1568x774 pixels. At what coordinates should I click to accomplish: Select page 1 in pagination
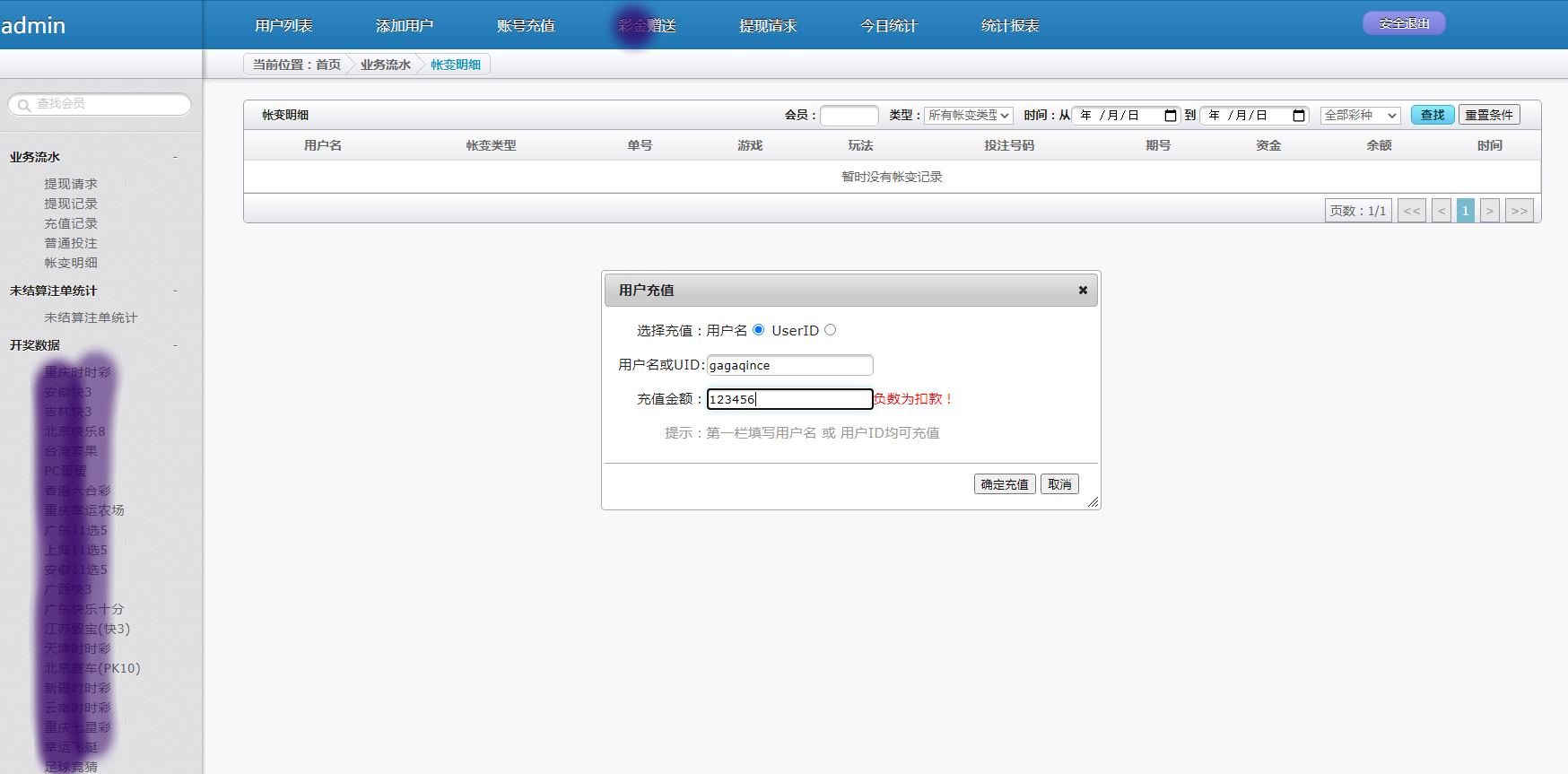click(1466, 211)
